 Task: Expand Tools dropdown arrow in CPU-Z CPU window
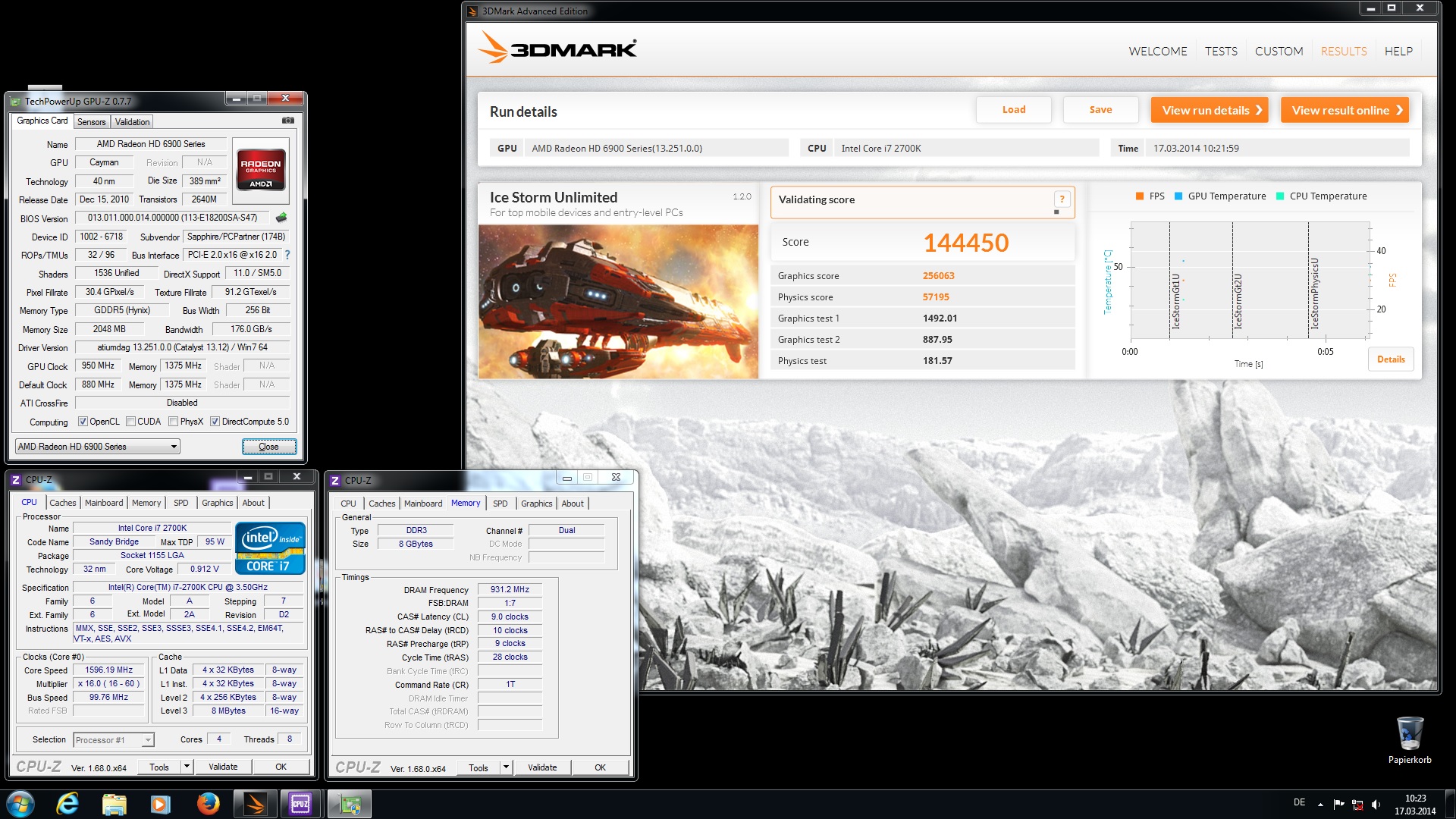click(x=187, y=767)
